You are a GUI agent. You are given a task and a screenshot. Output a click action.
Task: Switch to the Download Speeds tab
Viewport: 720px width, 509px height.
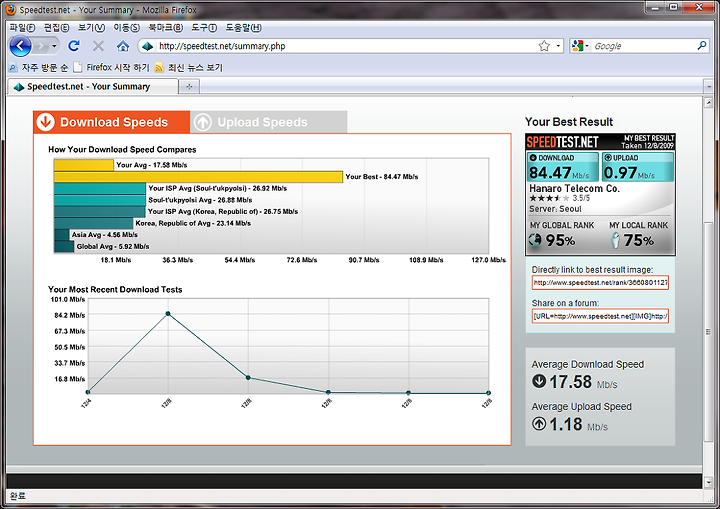pos(112,122)
